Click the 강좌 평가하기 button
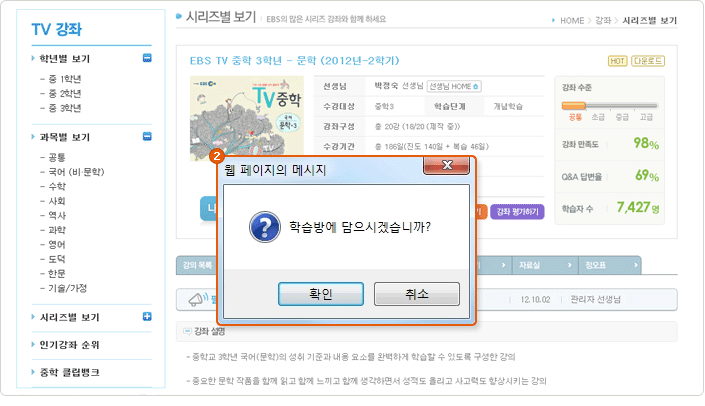The image size is (705, 406). (517, 212)
